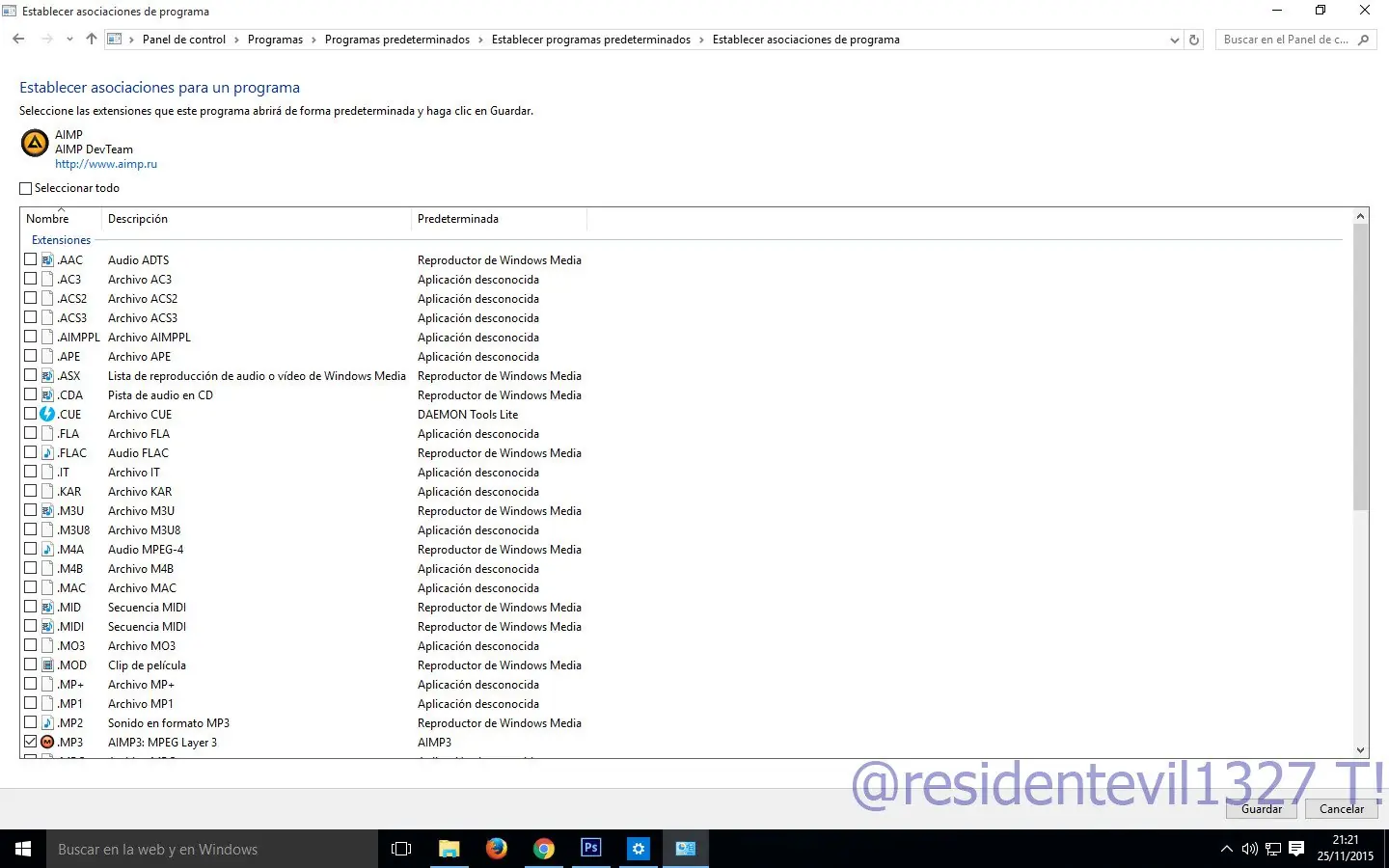This screenshot has width=1389, height=868.
Task: Sort by the Nombre column header
Action: [x=60, y=219]
